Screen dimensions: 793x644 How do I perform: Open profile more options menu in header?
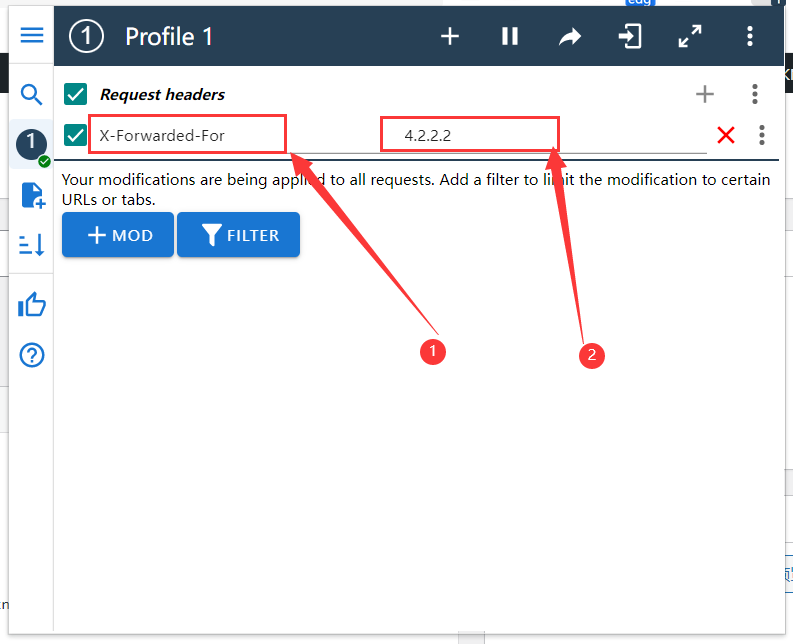click(x=749, y=37)
